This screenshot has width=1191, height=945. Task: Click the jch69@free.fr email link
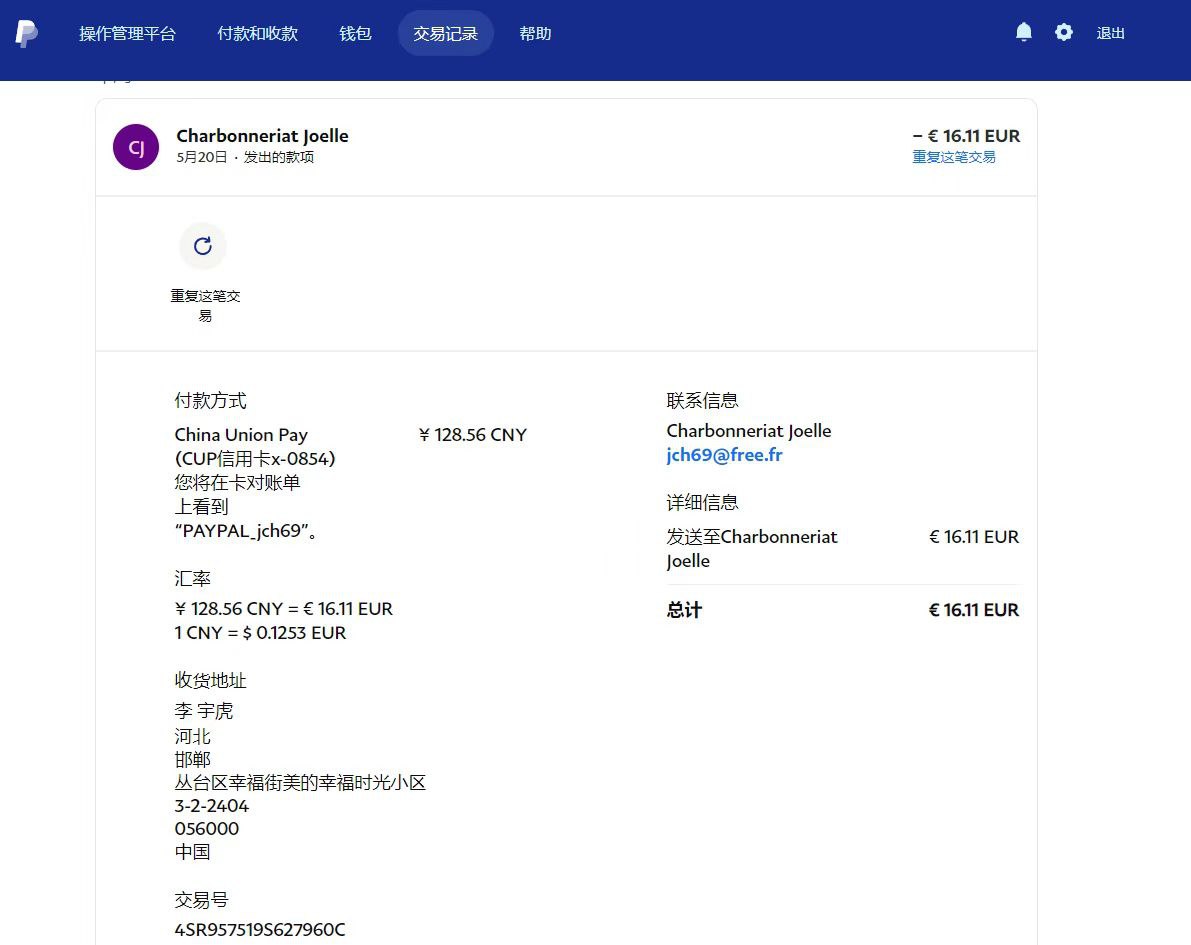coord(724,455)
